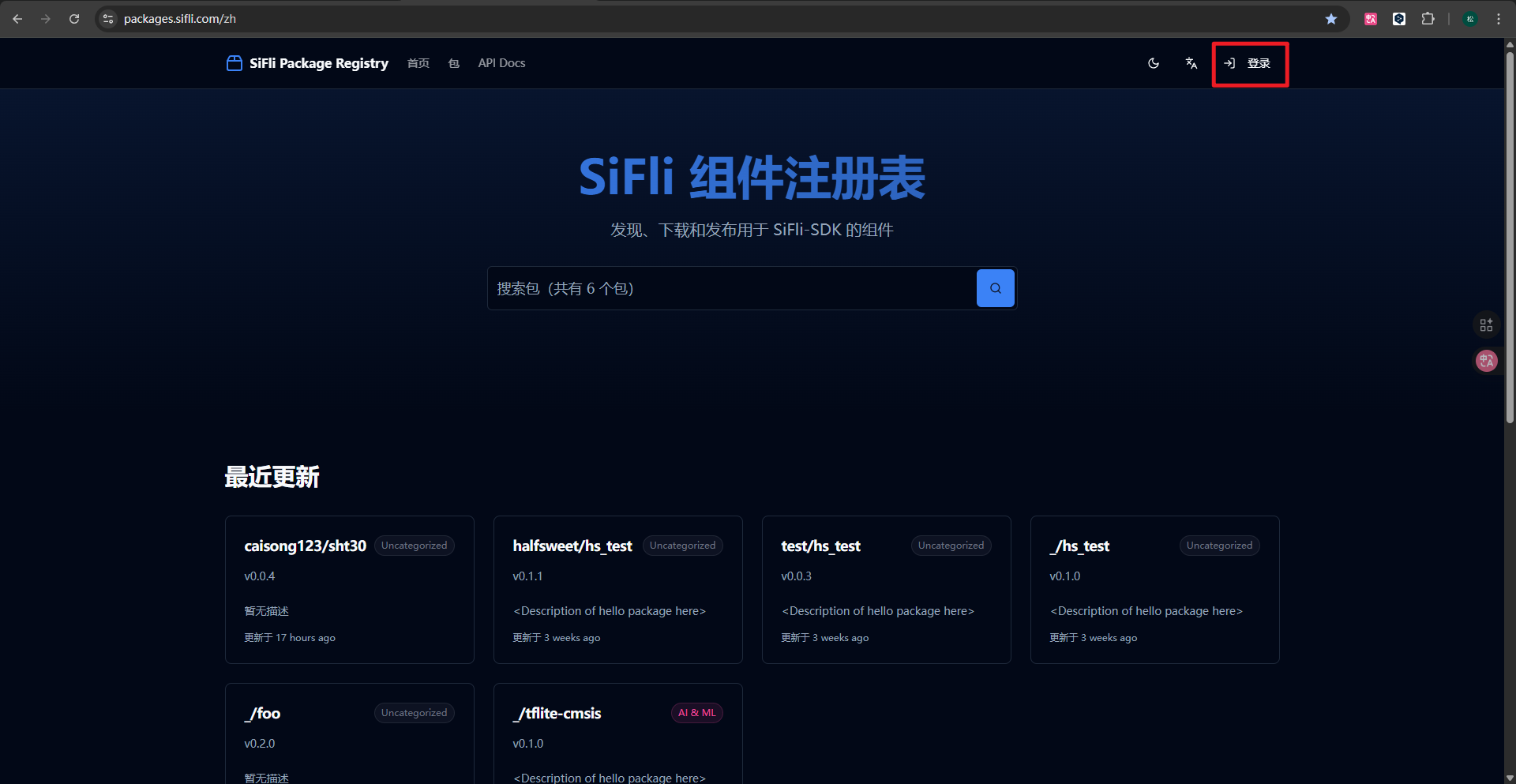
Task: Open the Chrome three-dot menu
Action: 1499,18
